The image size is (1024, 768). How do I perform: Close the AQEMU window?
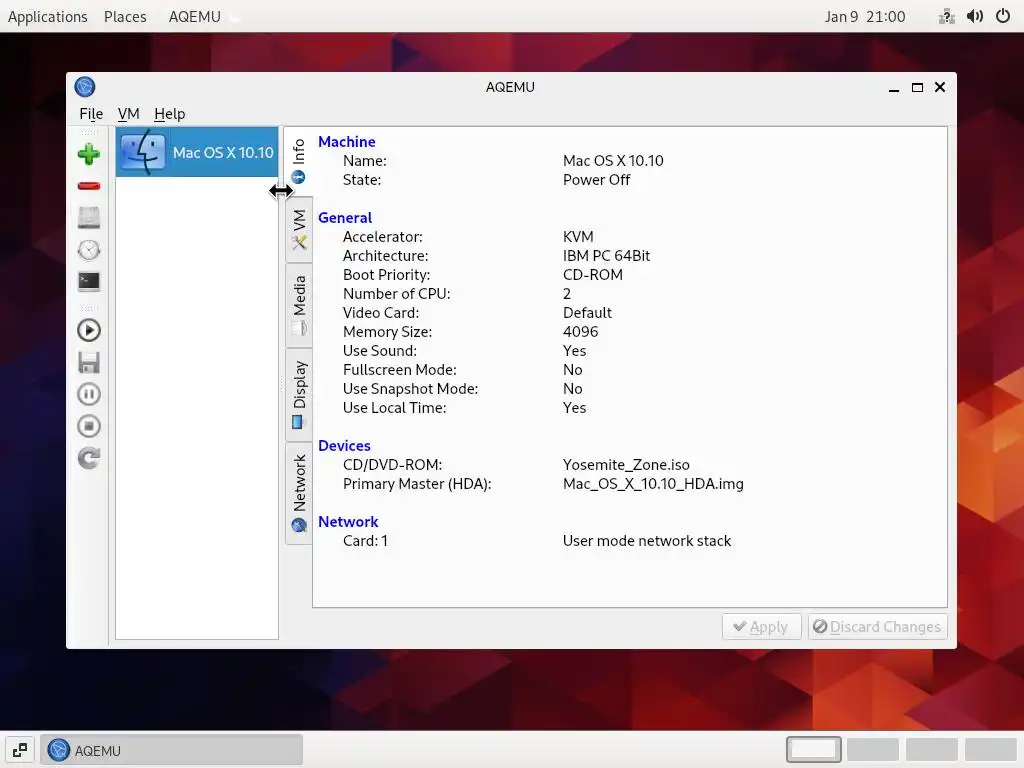[x=940, y=87]
